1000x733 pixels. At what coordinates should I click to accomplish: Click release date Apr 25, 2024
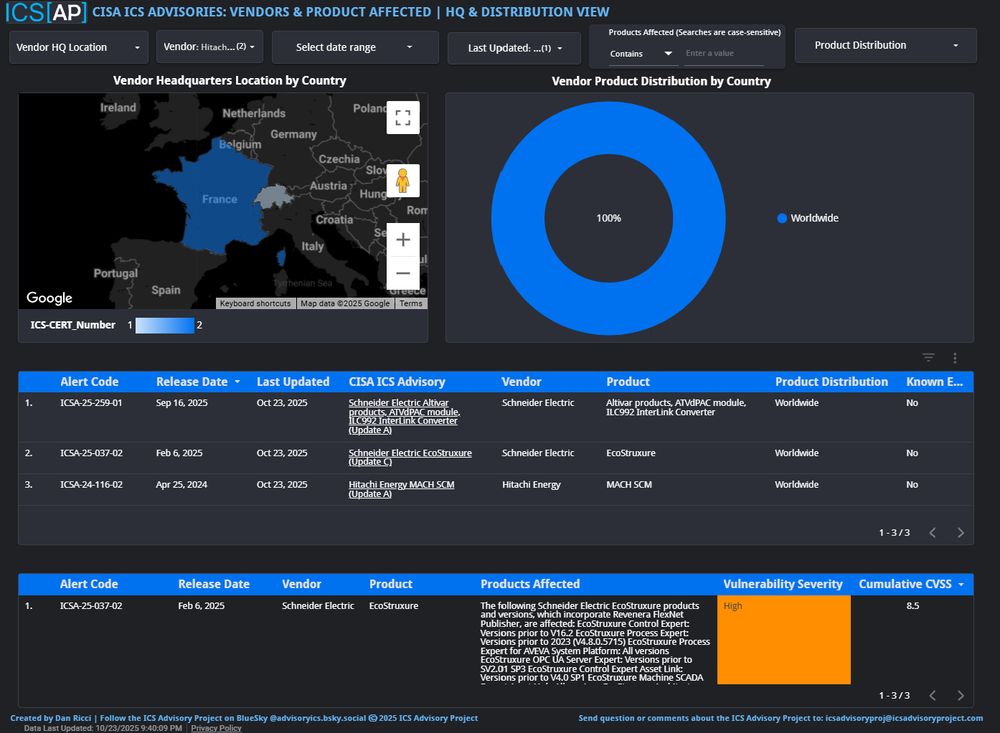(181, 485)
